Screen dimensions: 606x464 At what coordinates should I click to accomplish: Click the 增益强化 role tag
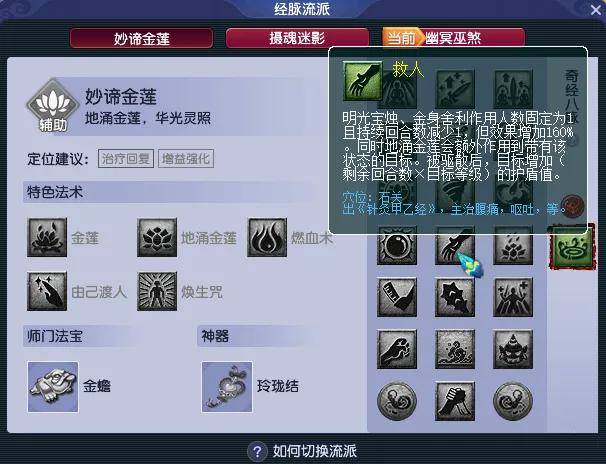tap(186, 159)
